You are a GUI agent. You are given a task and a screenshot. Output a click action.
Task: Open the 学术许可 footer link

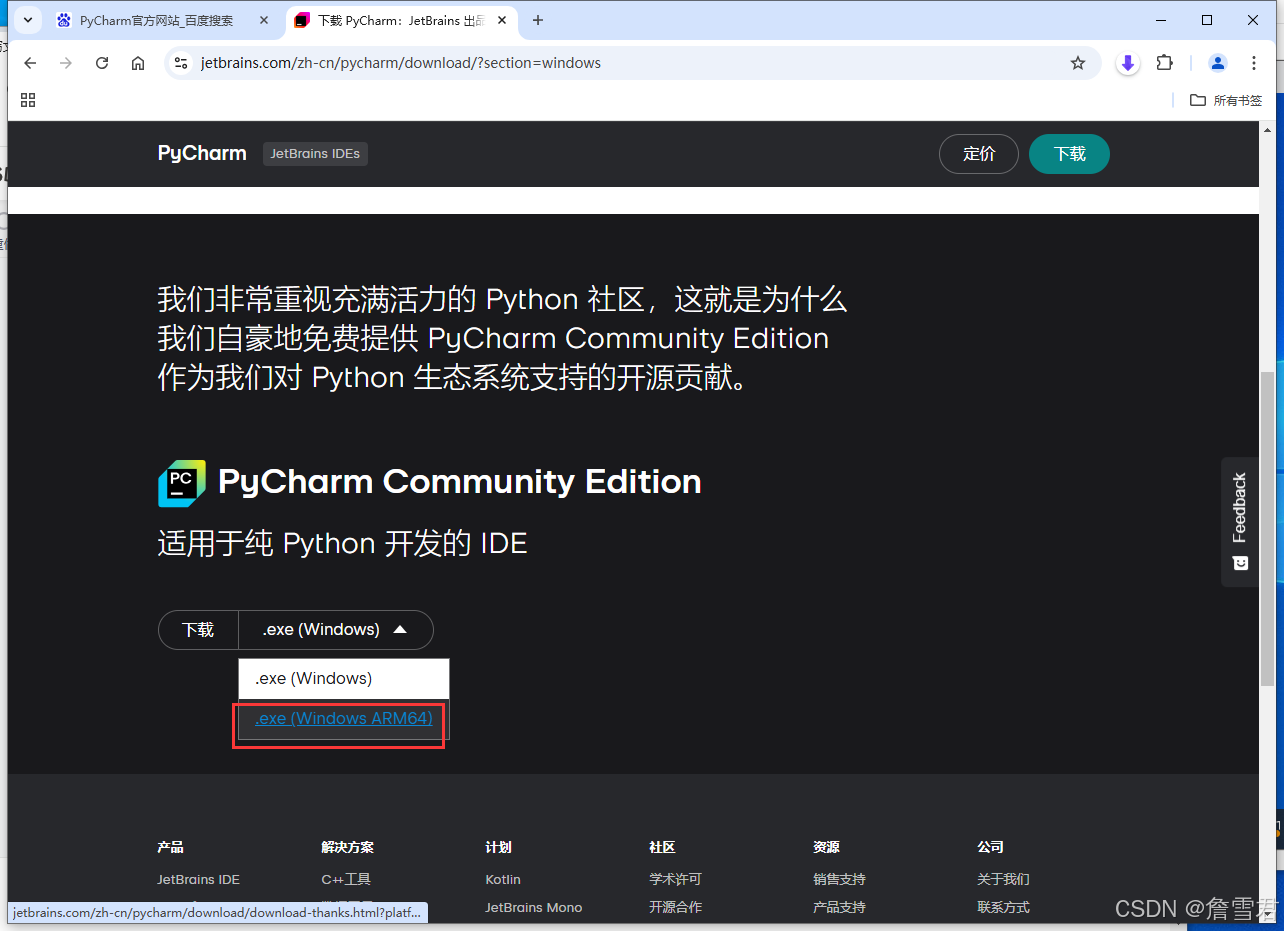click(x=675, y=879)
